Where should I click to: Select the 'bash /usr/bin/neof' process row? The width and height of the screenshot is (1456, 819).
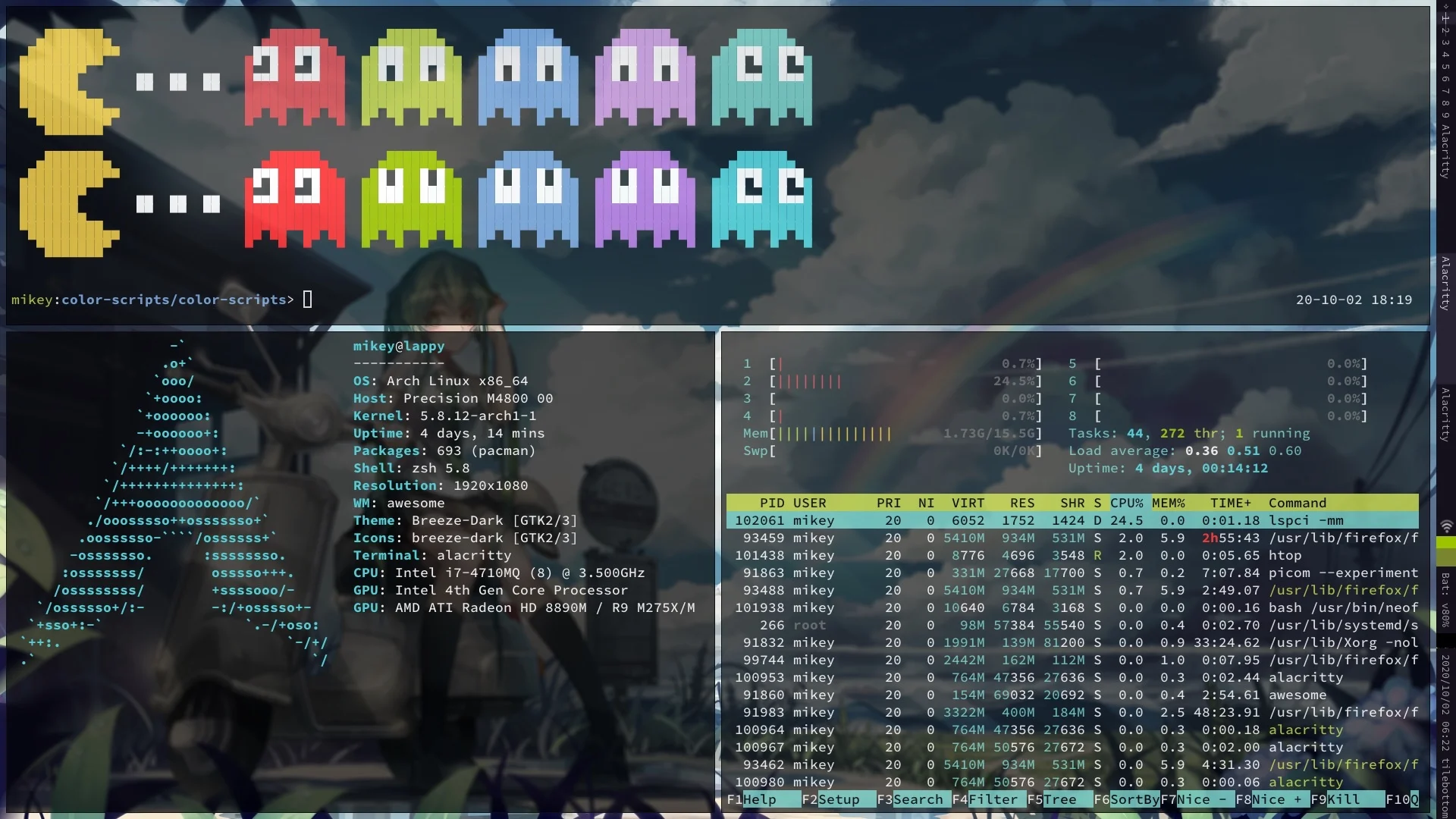(x=1072, y=607)
